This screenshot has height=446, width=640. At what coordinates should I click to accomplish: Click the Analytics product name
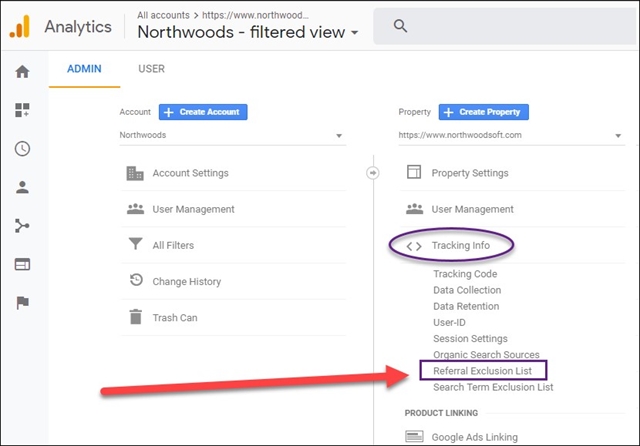point(78,27)
